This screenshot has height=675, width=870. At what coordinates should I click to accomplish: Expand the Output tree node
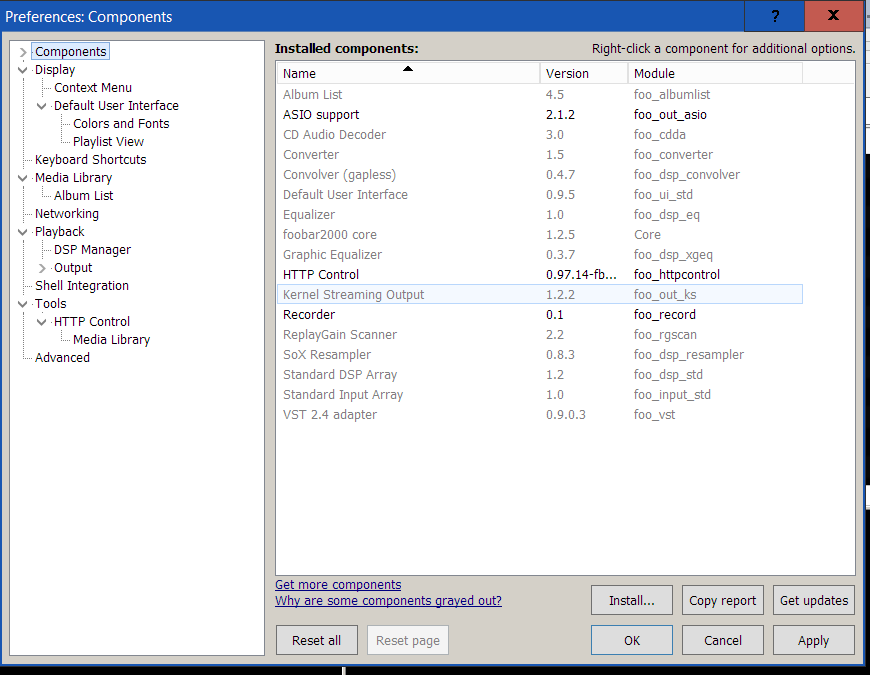click(42, 268)
